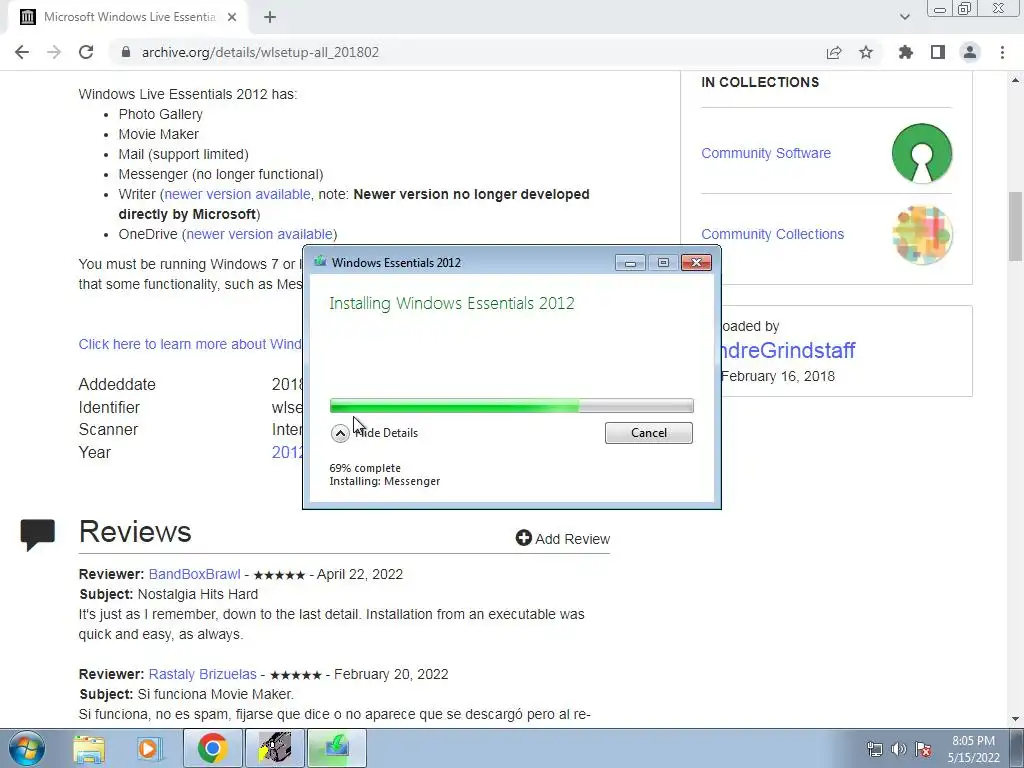Screen dimensions: 1024x768
Task: Open the Chrome three-dot menu
Action: pos(1002,52)
